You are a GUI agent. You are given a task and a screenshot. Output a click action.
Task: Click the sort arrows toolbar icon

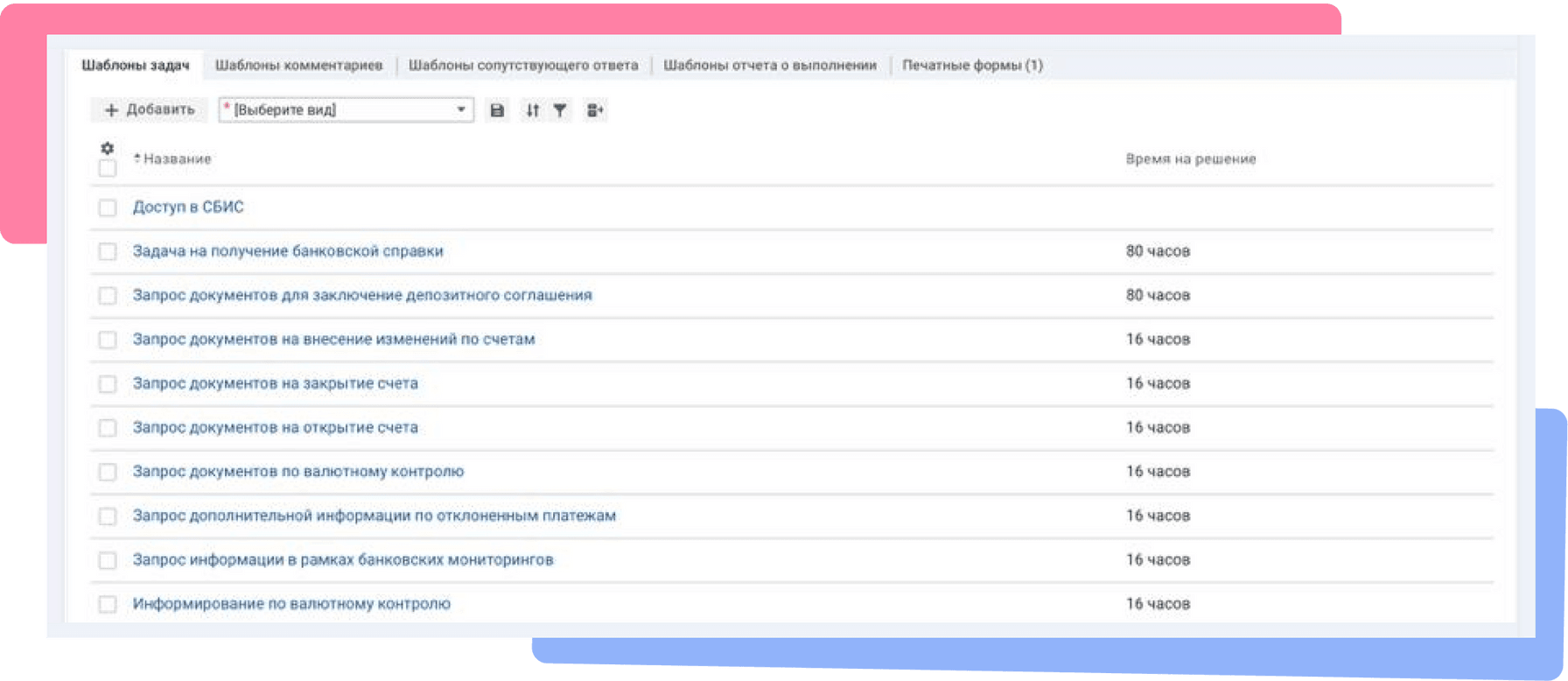click(532, 110)
